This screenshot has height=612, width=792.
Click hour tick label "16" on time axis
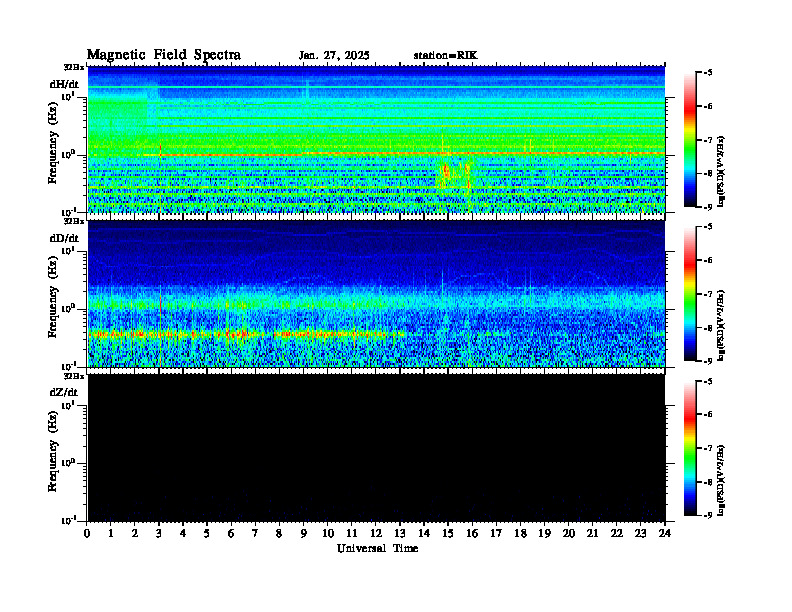click(x=472, y=534)
